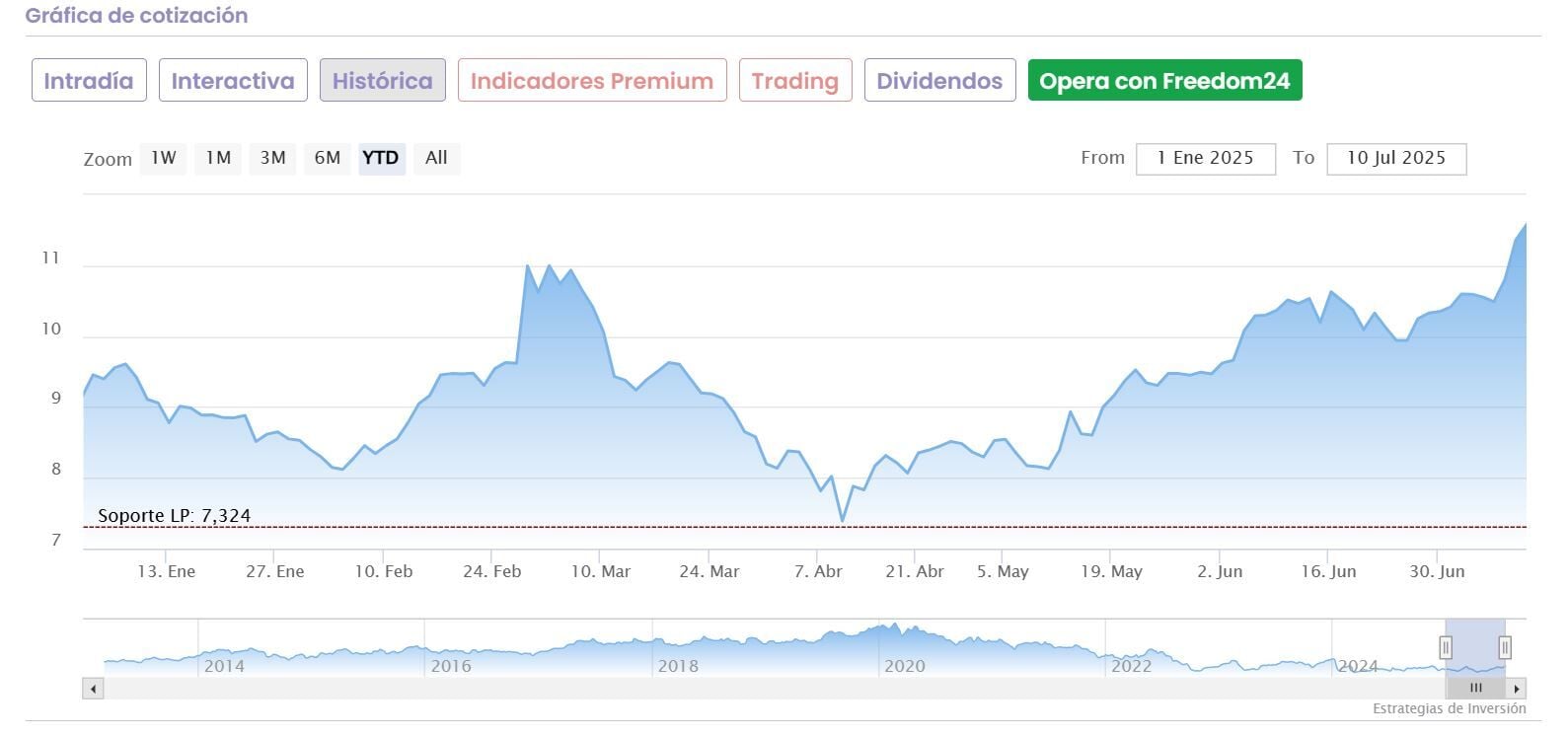Switch to the Interactiva tab
Viewport: 1568px width, 737px height.
233,81
